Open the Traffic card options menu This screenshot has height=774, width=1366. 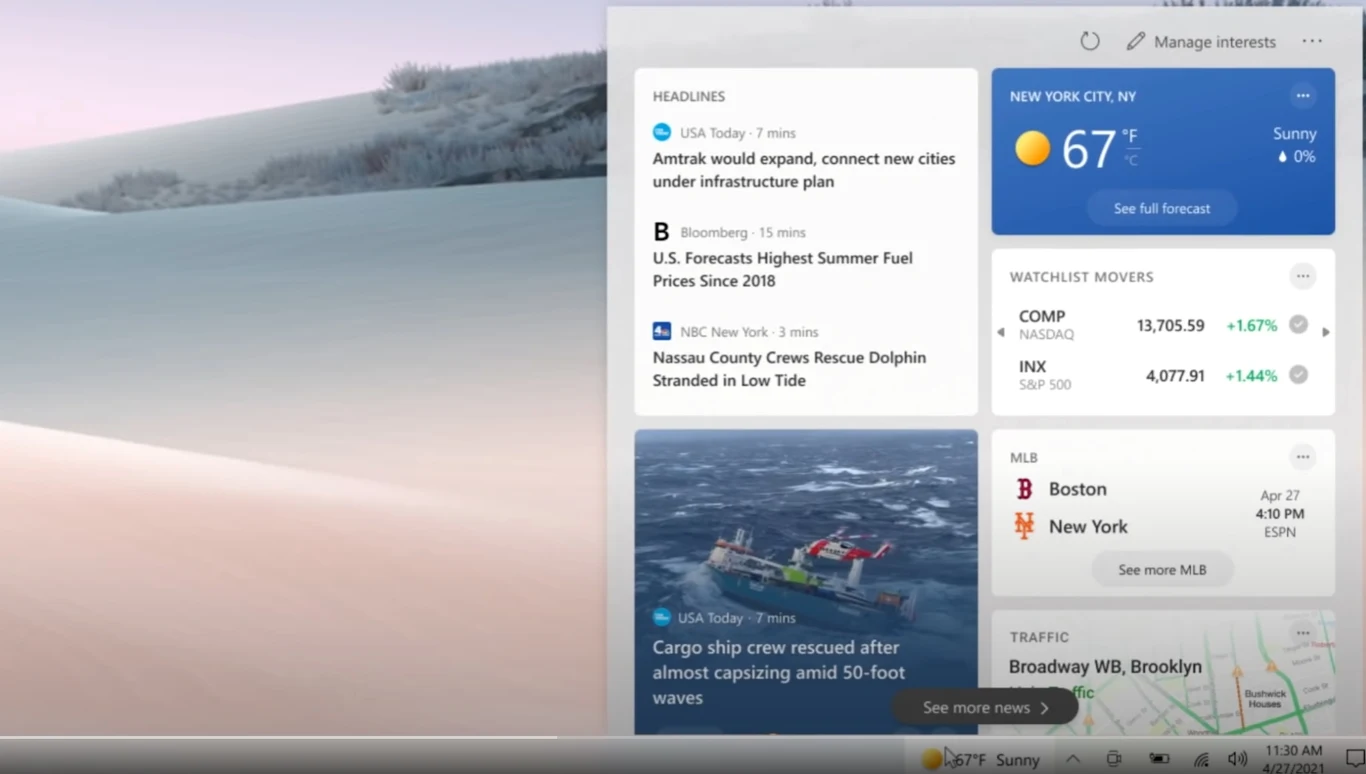[1302, 632]
